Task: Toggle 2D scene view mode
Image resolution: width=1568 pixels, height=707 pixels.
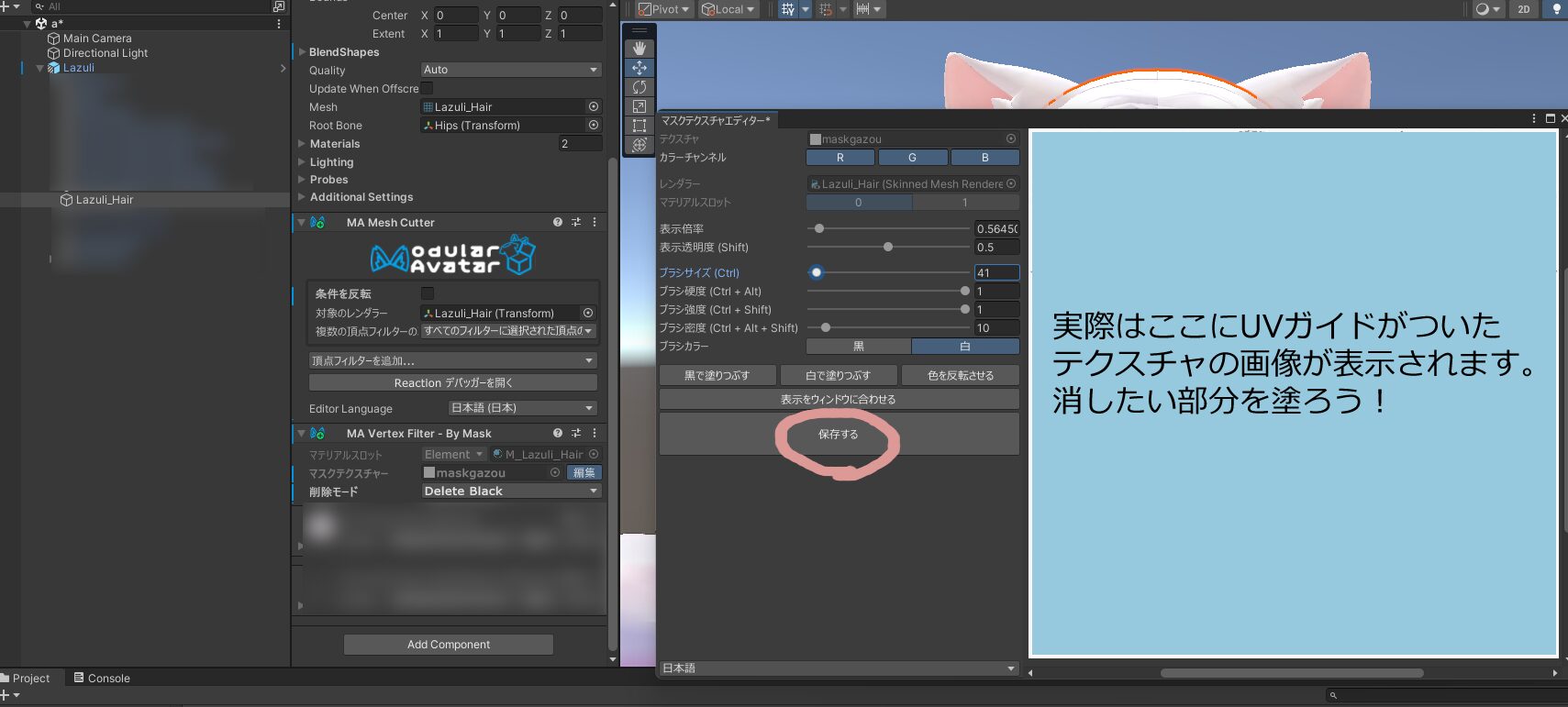Action: [1524, 9]
